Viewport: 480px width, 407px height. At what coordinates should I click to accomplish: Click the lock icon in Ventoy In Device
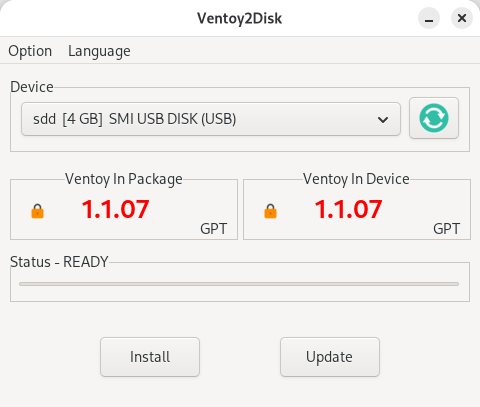point(270,211)
